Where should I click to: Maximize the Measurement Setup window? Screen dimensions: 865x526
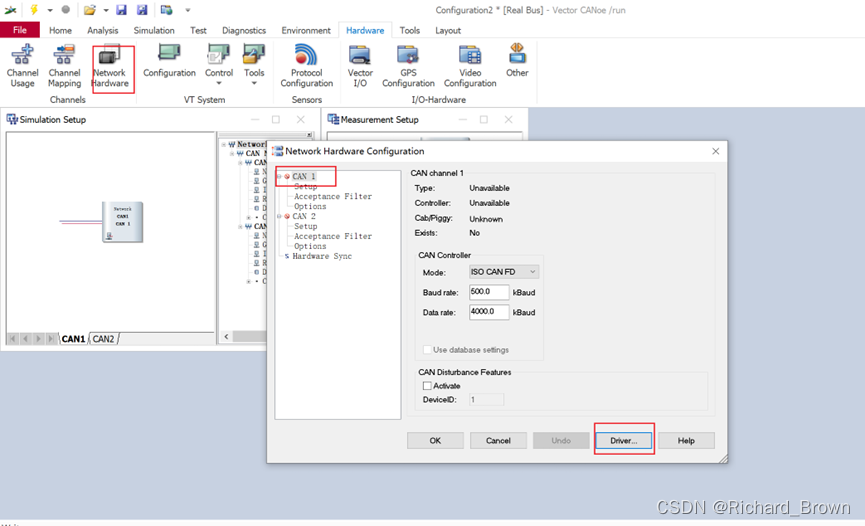tap(484, 119)
